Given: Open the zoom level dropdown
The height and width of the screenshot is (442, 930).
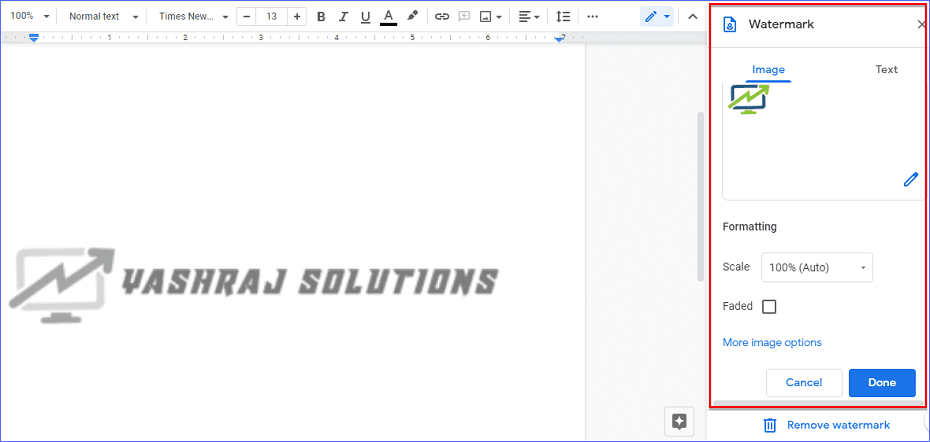Looking at the screenshot, I should [x=30, y=16].
